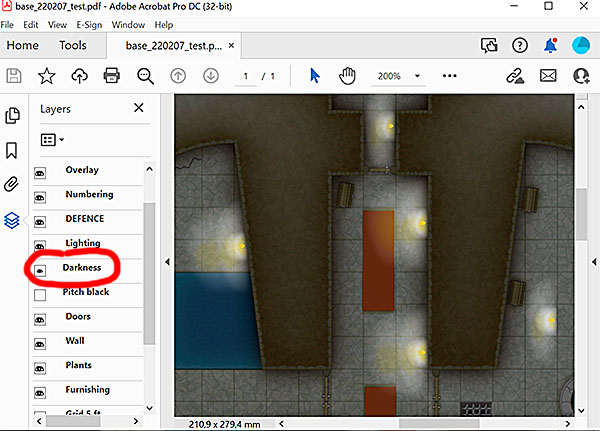Open the Notifications bell

click(550, 45)
